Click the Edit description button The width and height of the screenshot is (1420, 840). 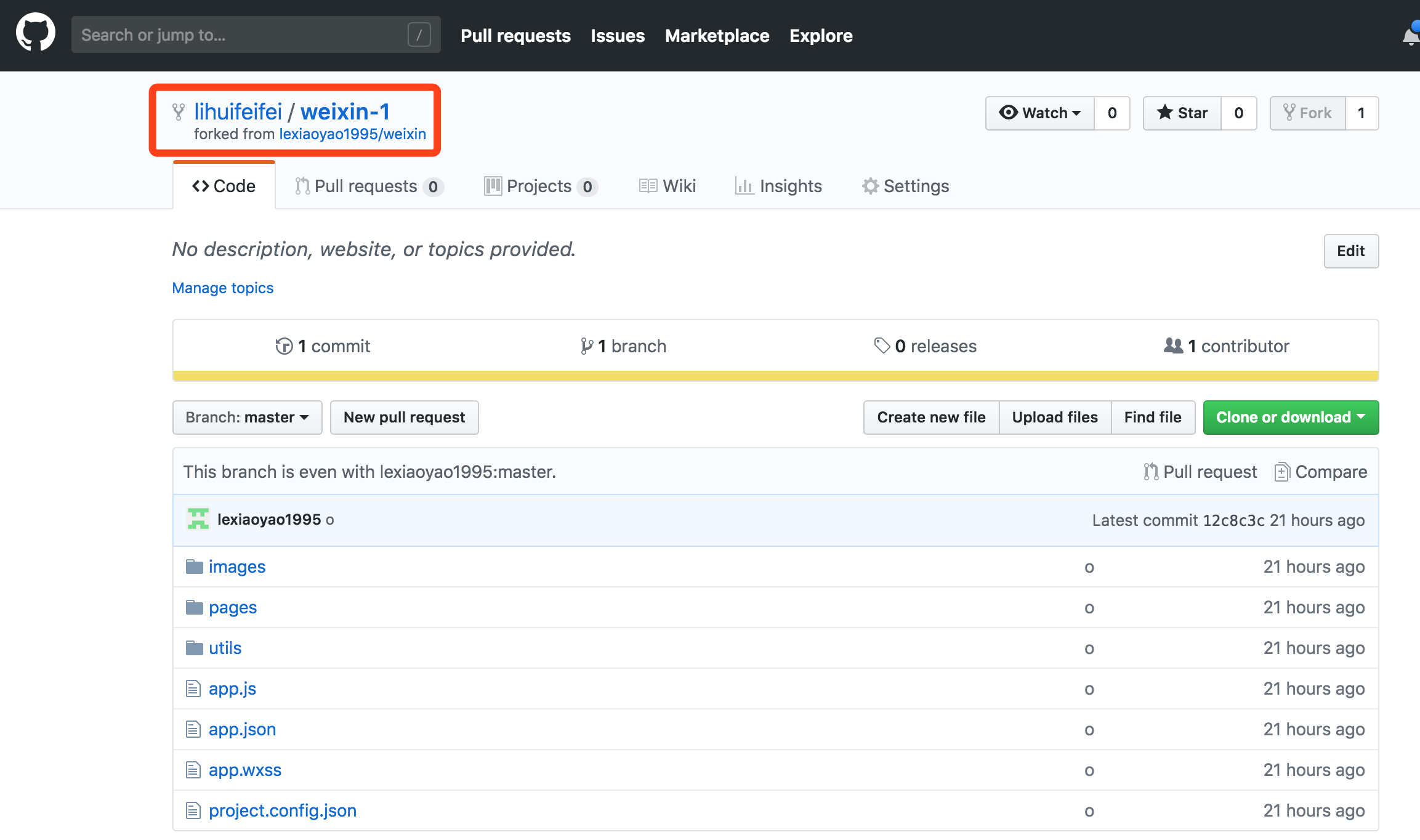pyautogui.click(x=1351, y=251)
